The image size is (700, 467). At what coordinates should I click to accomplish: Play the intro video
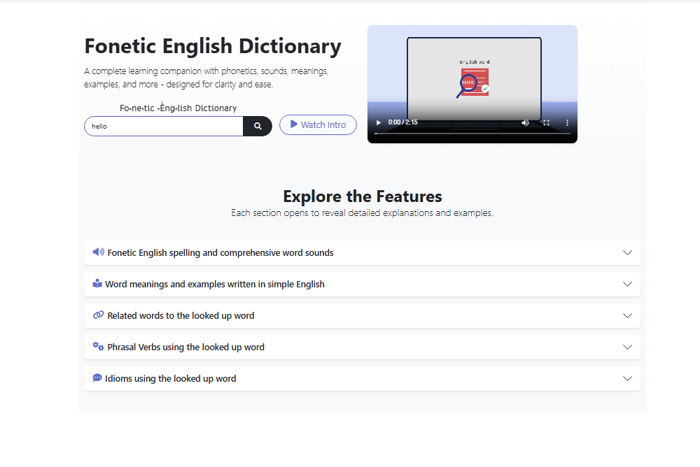379,122
